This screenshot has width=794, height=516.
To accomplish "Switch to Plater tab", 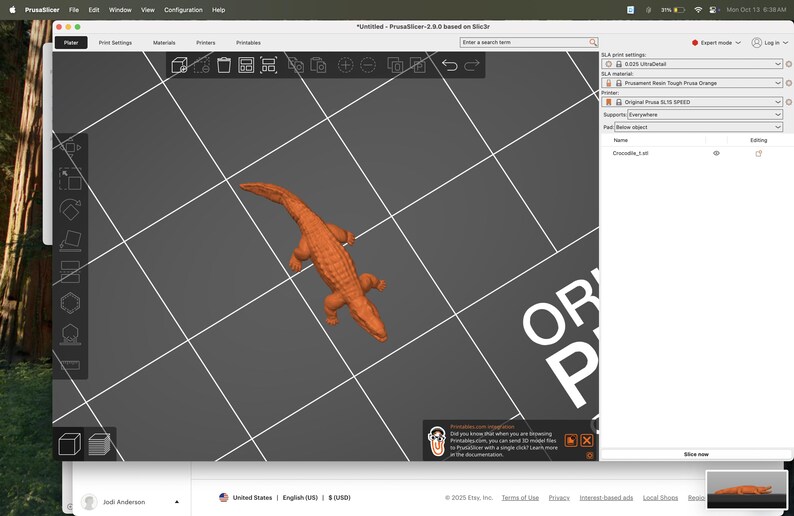I will pos(71,43).
